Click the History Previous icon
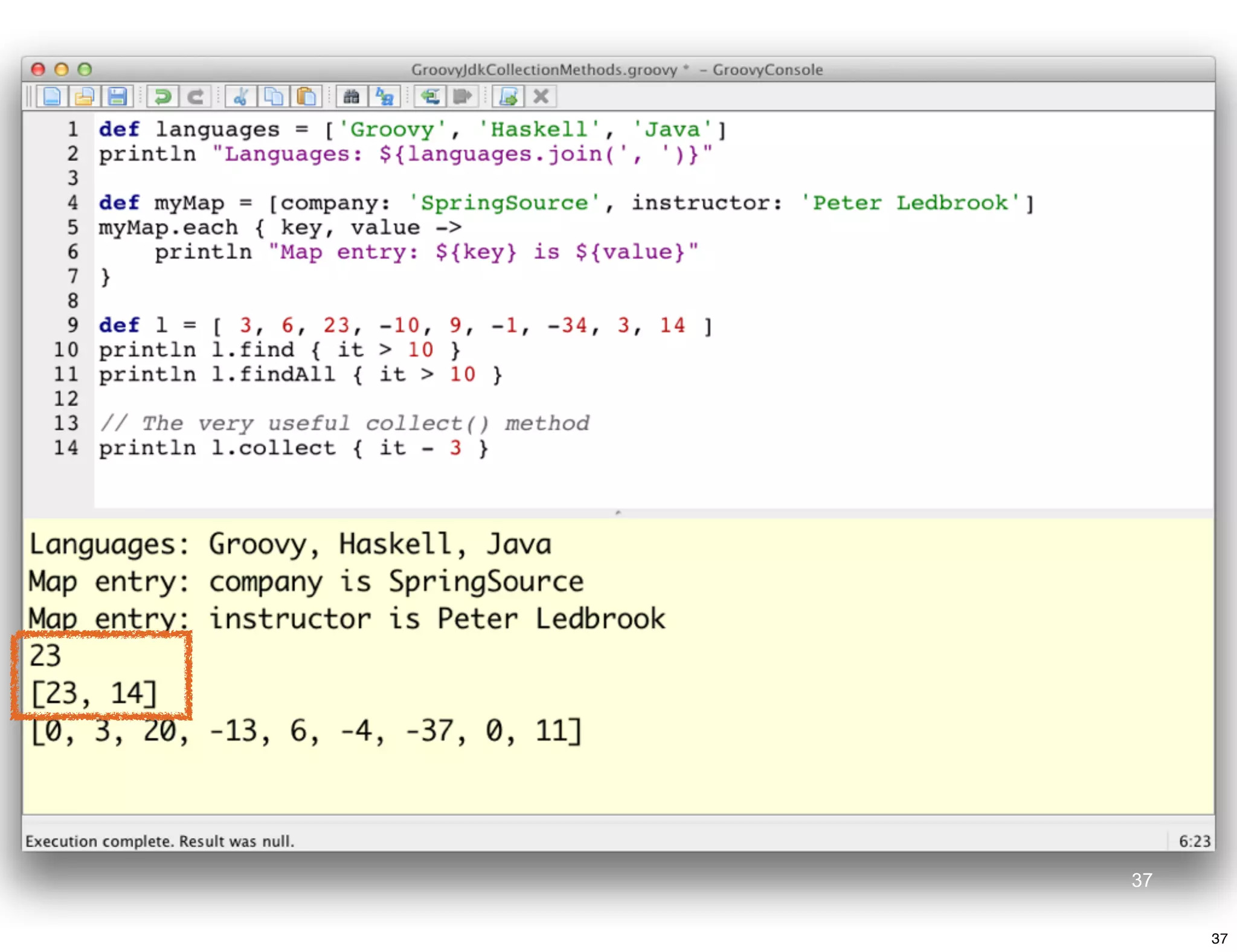Viewport: 1237px width, 952px height. tap(430, 97)
